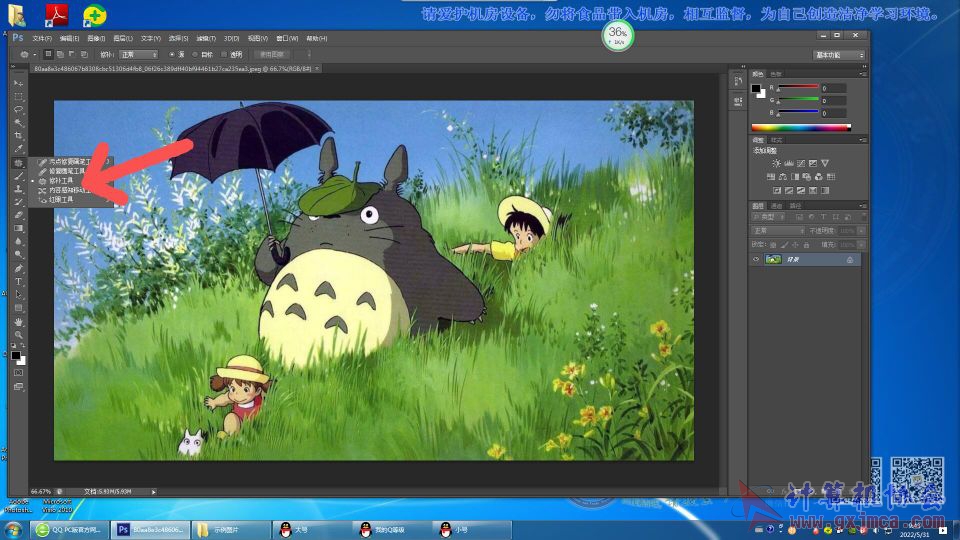Viewport: 960px width, 540px height.
Task: Select the Clone Stamp tool
Action: pyautogui.click(x=18, y=189)
